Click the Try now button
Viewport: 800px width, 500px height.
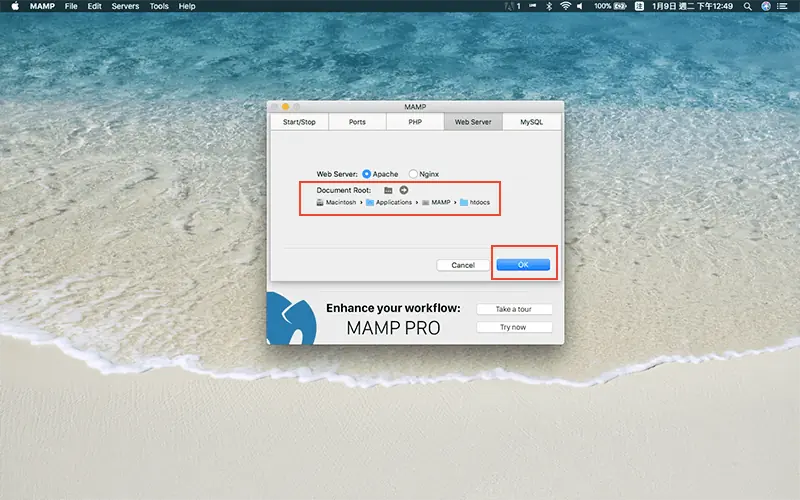[x=514, y=327]
